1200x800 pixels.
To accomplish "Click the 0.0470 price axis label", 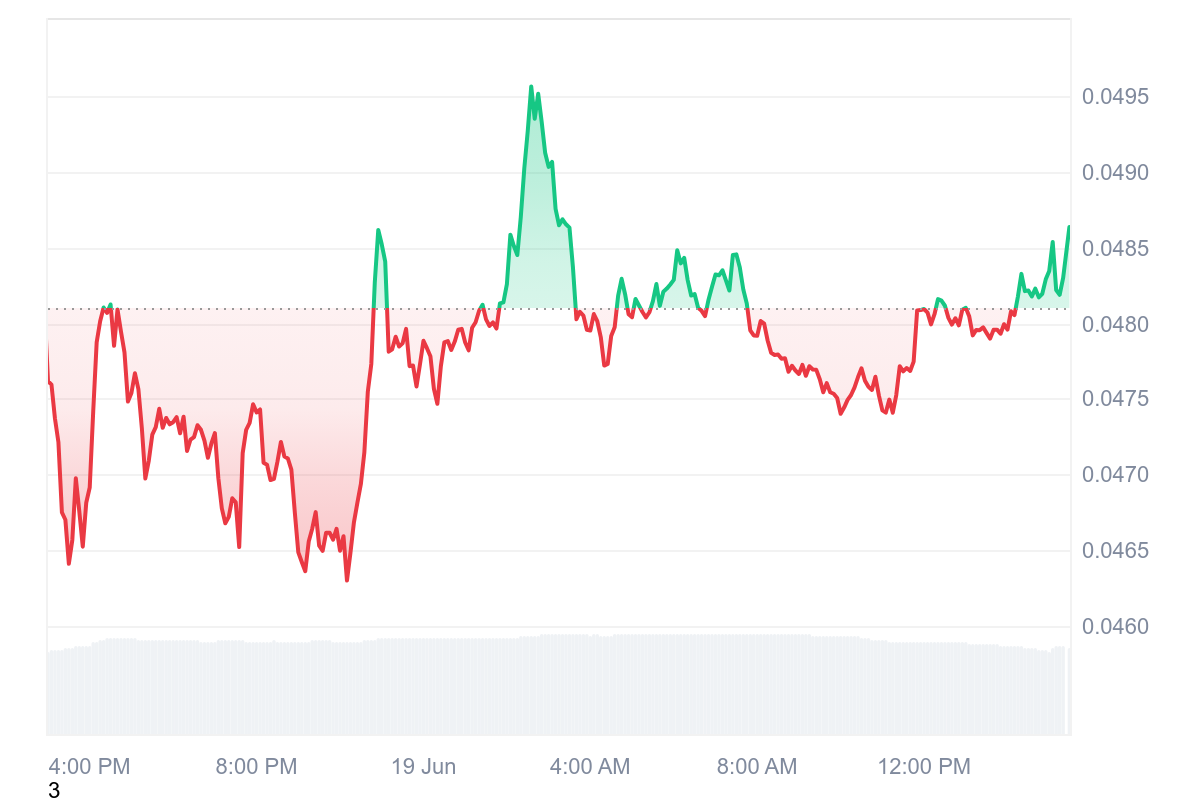I will point(1115,475).
